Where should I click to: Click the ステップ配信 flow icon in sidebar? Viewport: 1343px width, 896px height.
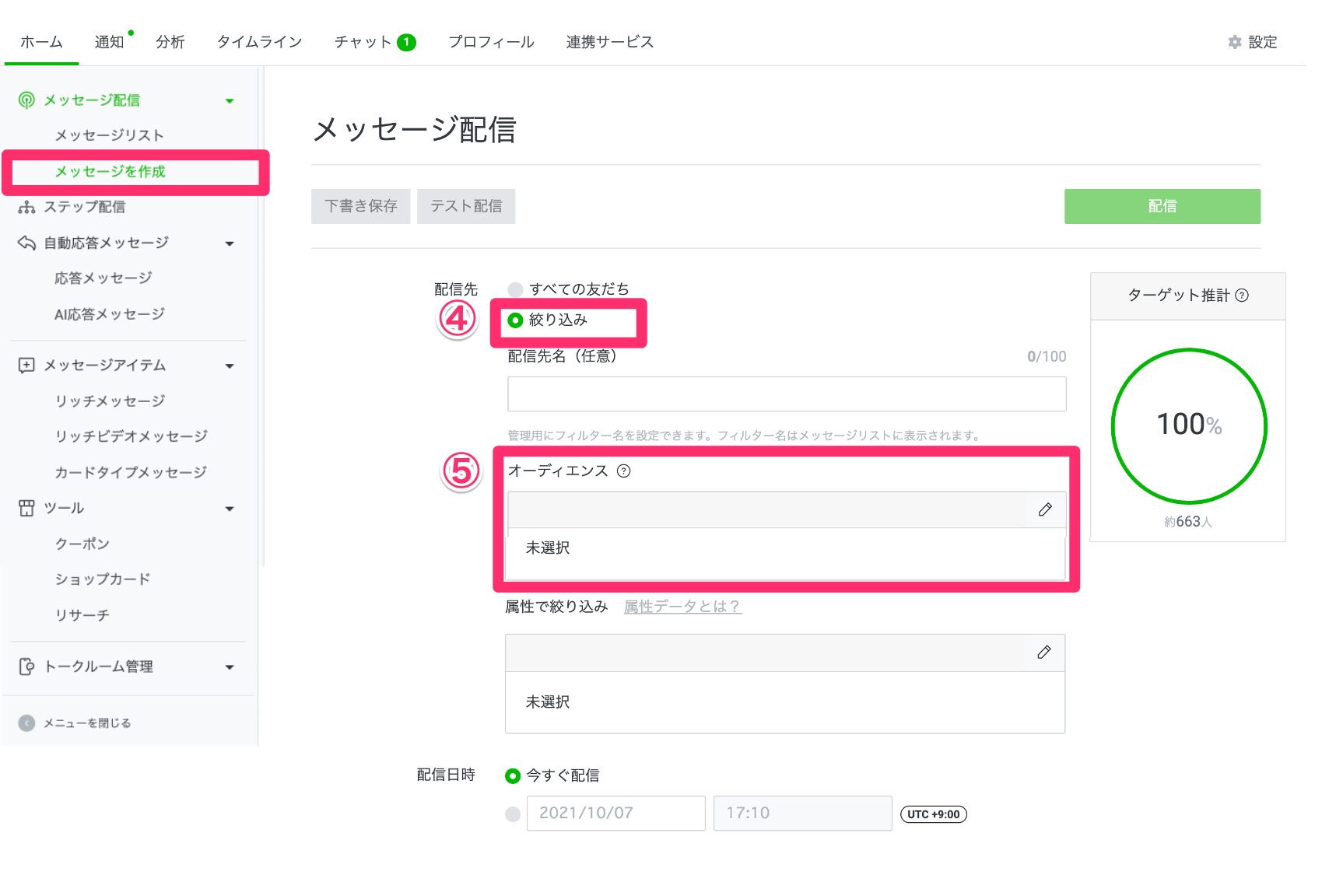coord(26,207)
